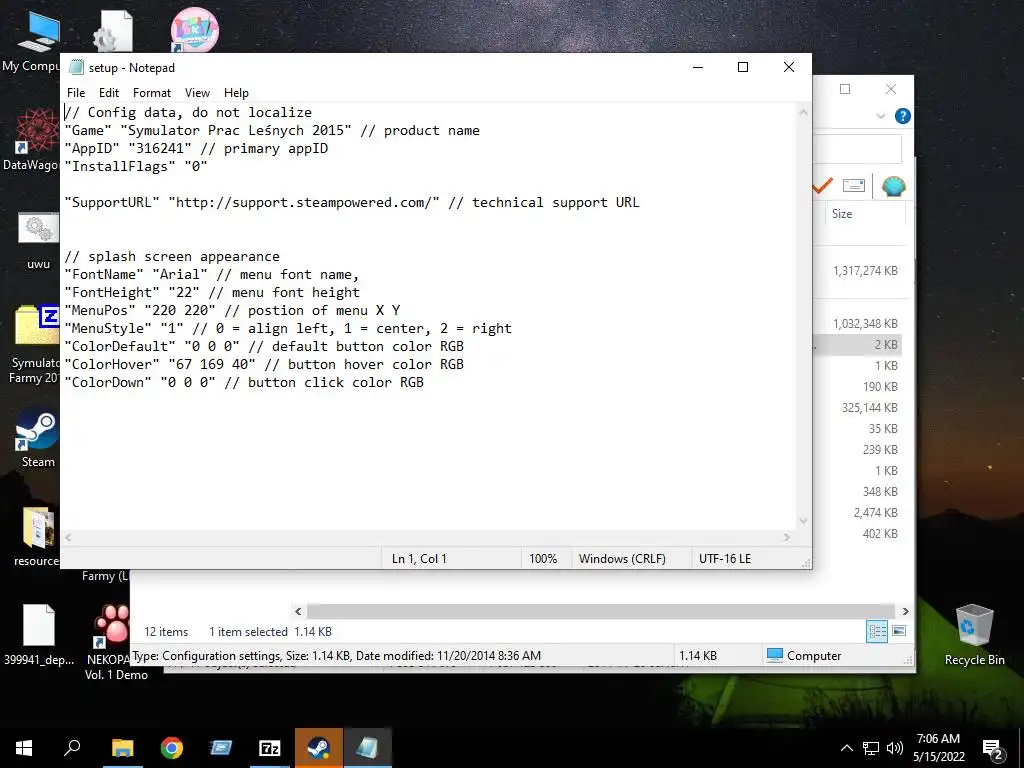
Task: Click the Steam icon on the taskbar
Action: pos(319,748)
